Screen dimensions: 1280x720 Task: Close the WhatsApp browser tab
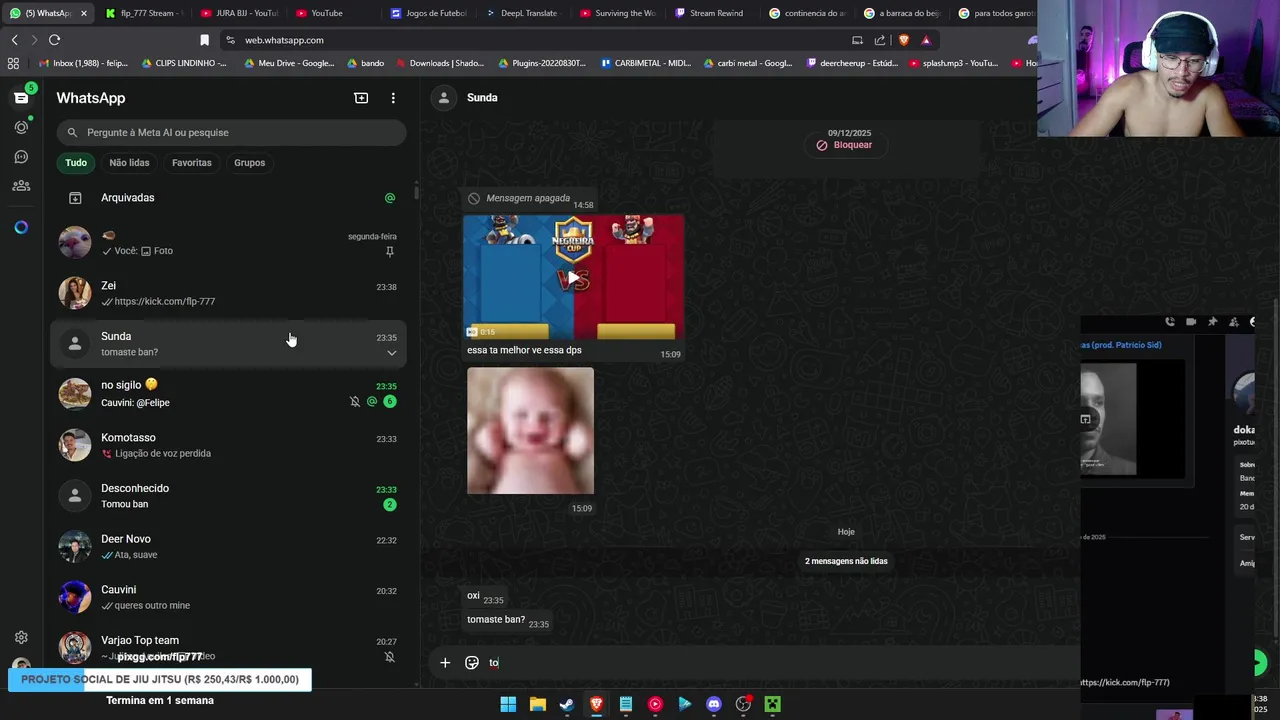coord(84,13)
